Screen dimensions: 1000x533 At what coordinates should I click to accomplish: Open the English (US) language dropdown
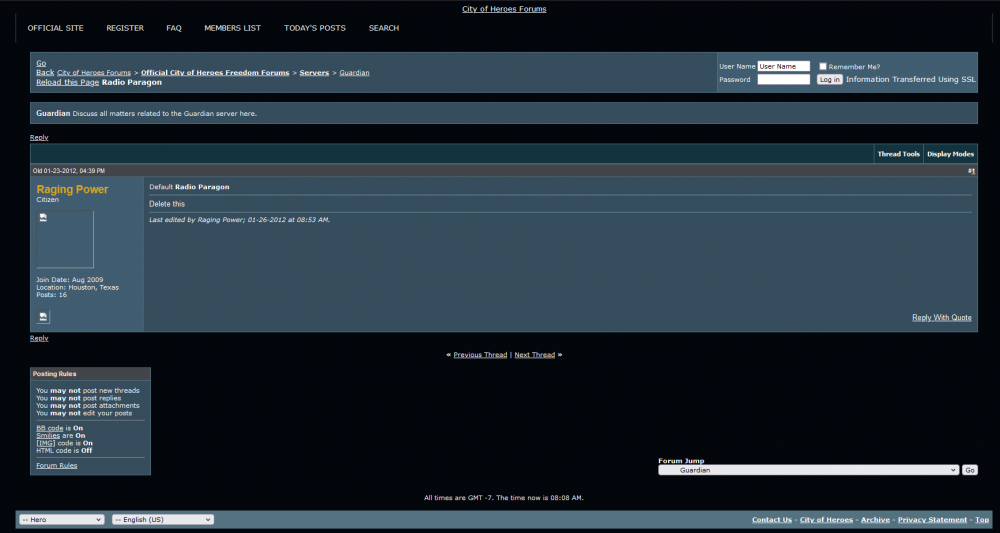point(163,520)
